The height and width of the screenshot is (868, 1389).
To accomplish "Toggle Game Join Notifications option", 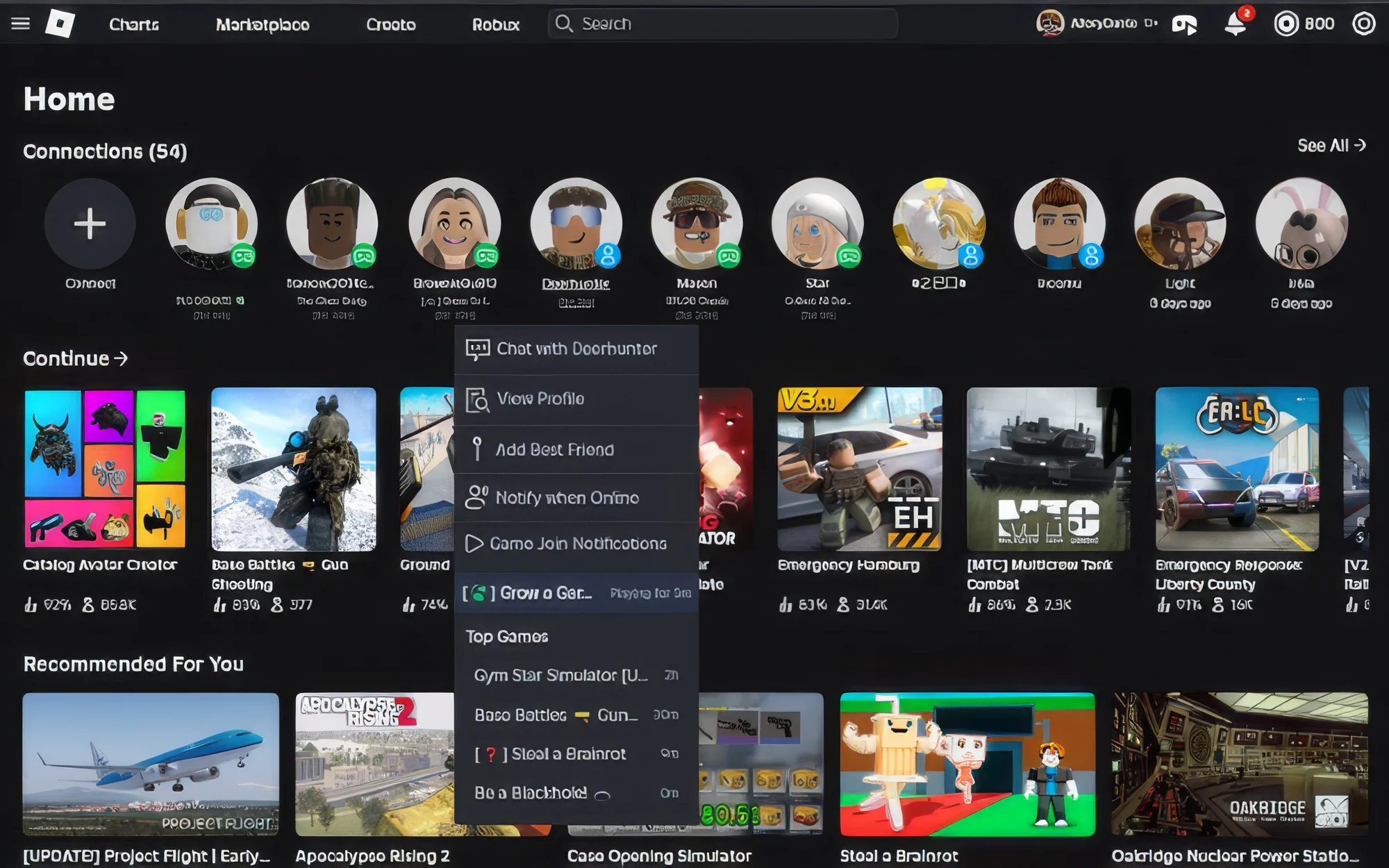I will coord(576,544).
